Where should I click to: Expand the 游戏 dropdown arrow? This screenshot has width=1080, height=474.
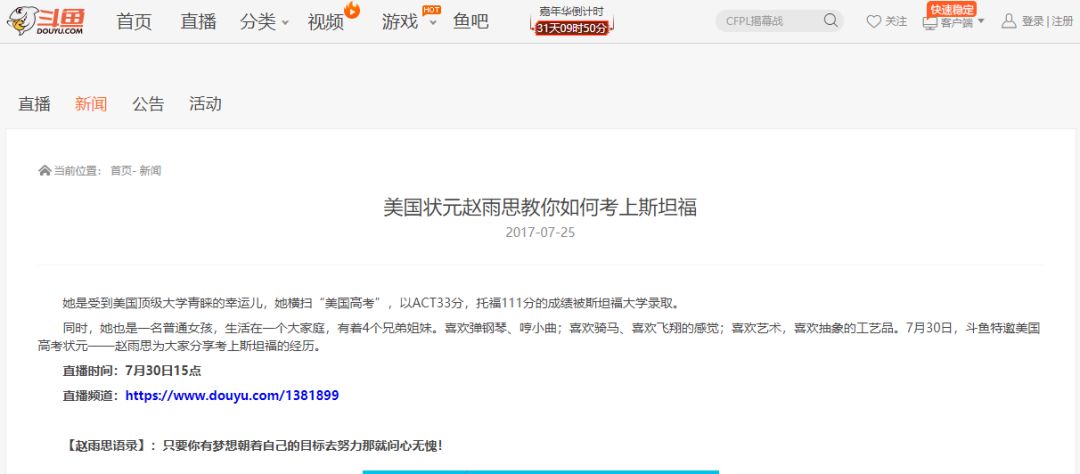[433, 22]
